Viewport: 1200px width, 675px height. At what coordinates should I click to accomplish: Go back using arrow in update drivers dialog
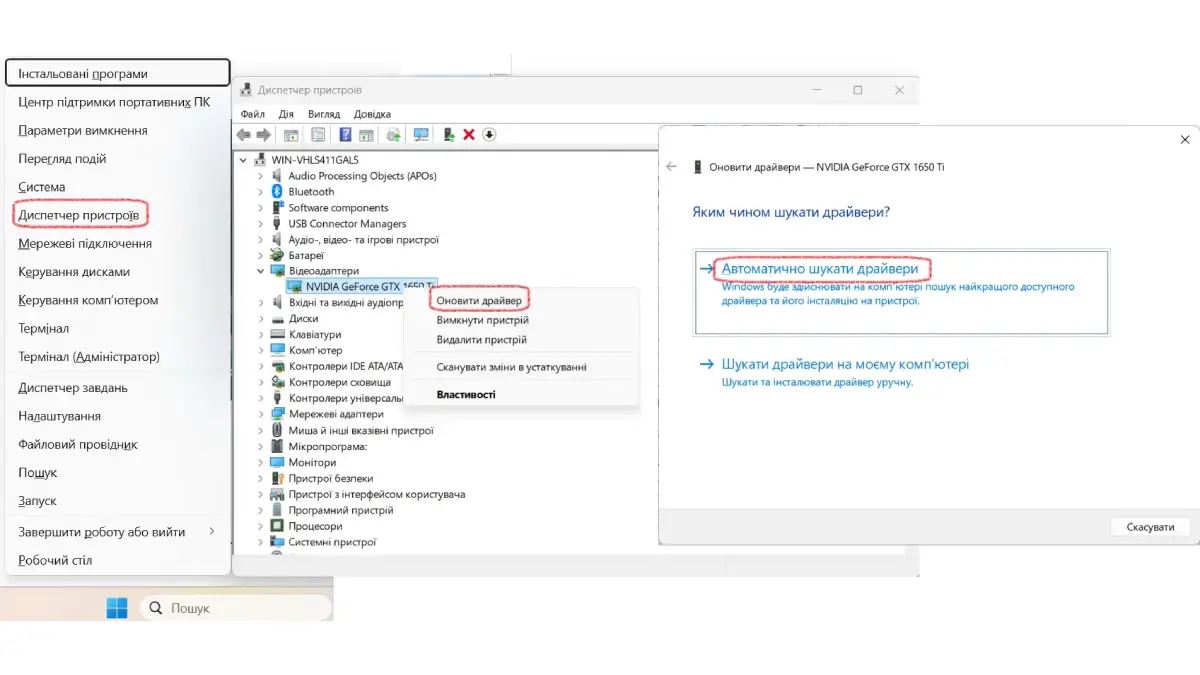point(672,167)
